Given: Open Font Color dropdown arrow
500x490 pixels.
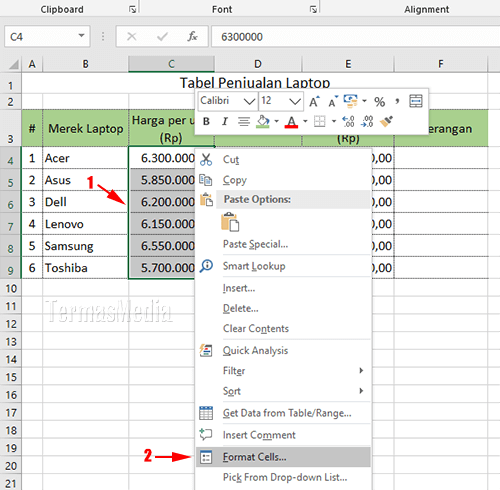Looking at the screenshot, I should (x=305, y=121).
